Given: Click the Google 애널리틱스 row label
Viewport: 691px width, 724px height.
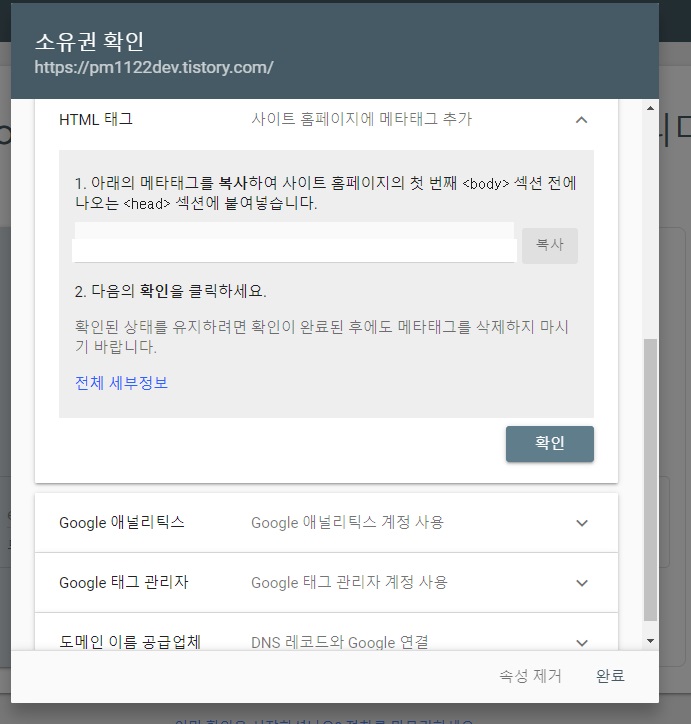Looking at the screenshot, I should [122, 523].
